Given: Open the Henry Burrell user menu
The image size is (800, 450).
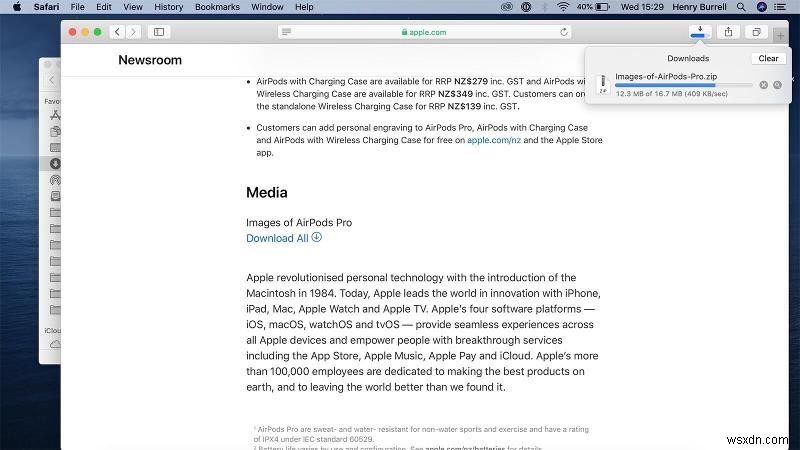Looking at the screenshot, I should pyautogui.click(x=699, y=7).
